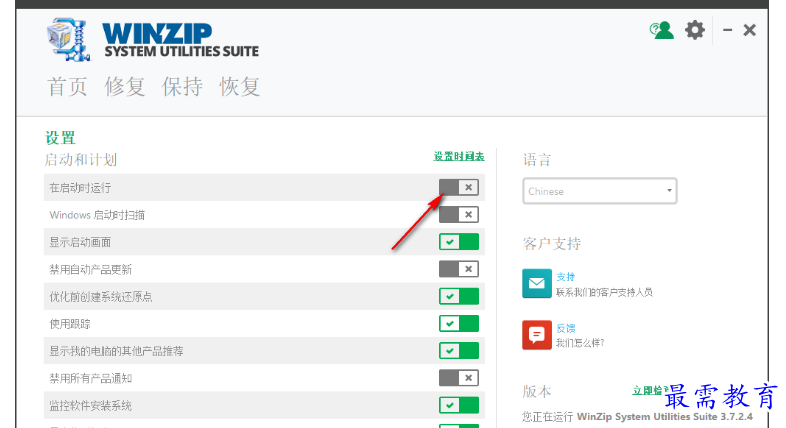This screenshot has width=786, height=428.
Task: Switch off 显示我的电脑的其他产品推荐 toggle
Action: (459, 351)
